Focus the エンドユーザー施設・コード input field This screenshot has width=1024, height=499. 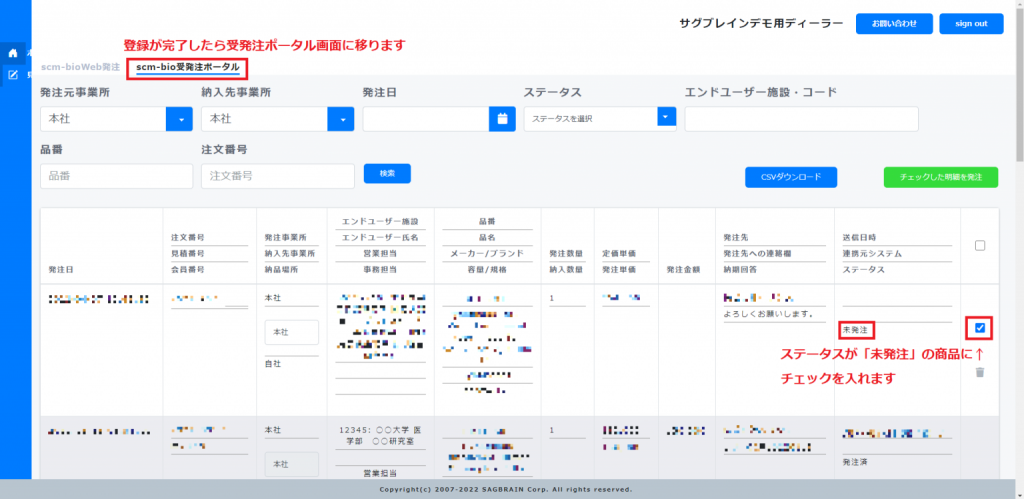801,119
